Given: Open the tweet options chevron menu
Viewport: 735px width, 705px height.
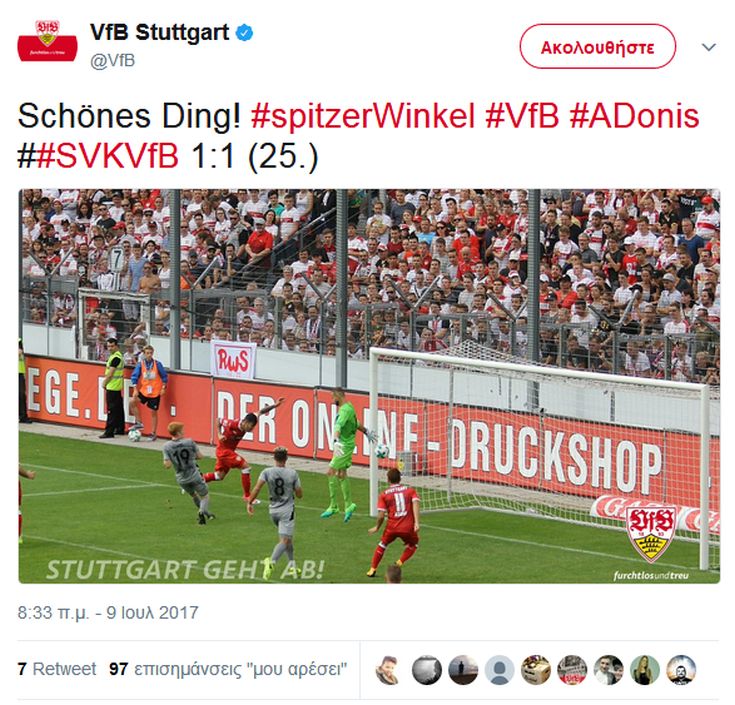Looking at the screenshot, I should pyautogui.click(x=708, y=47).
